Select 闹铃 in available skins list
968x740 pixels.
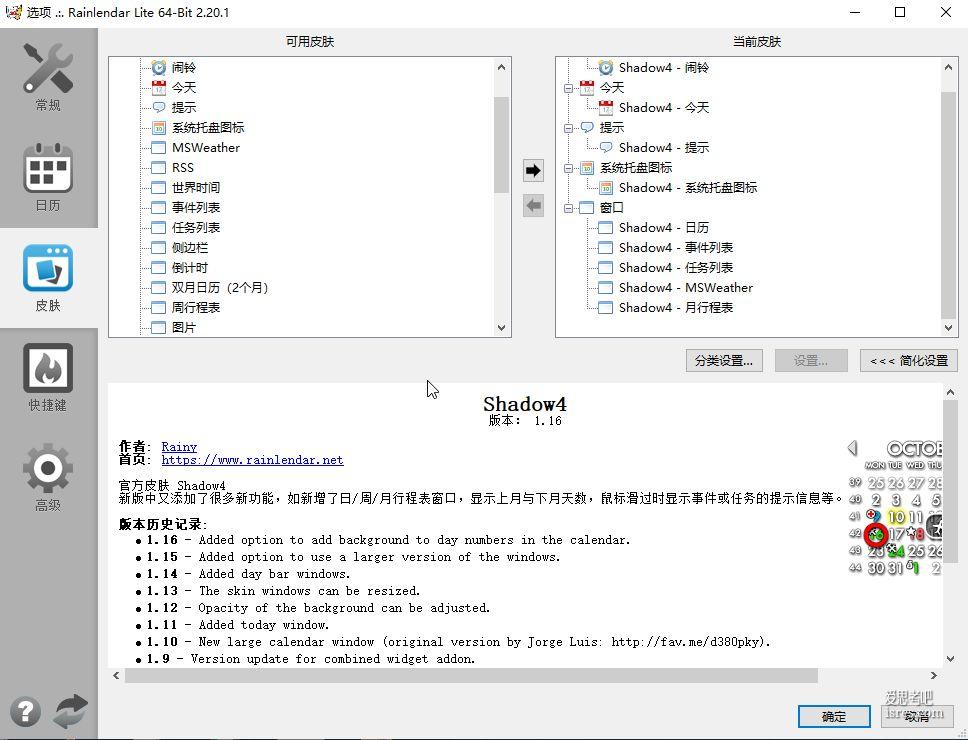(x=183, y=67)
